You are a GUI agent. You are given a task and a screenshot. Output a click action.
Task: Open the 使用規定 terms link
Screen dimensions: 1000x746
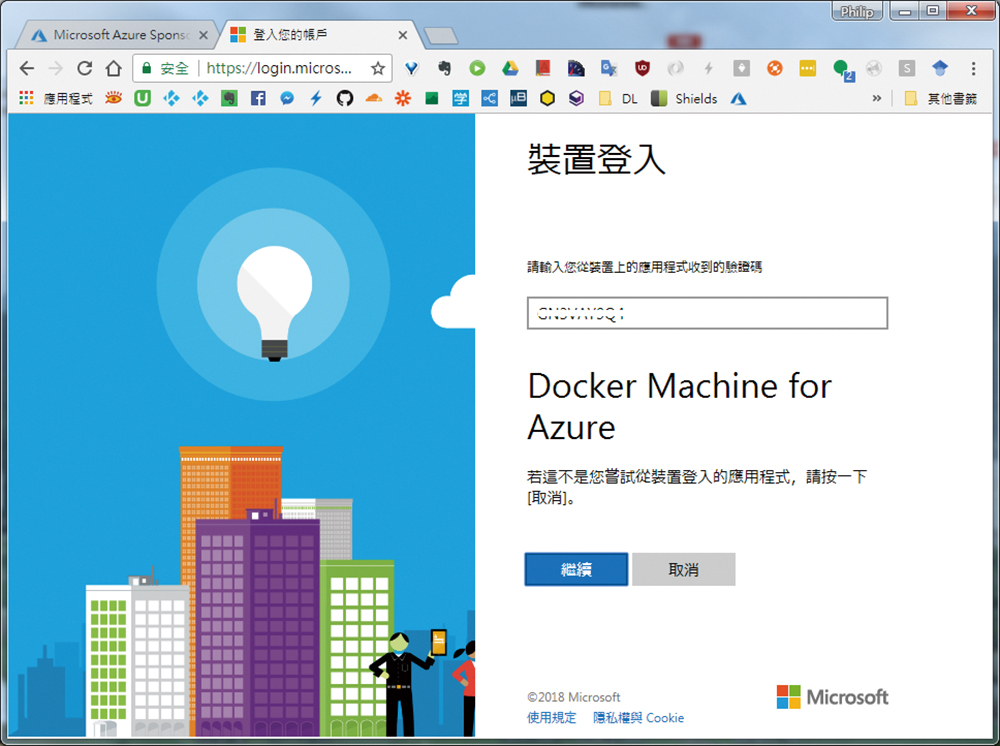coord(552,718)
